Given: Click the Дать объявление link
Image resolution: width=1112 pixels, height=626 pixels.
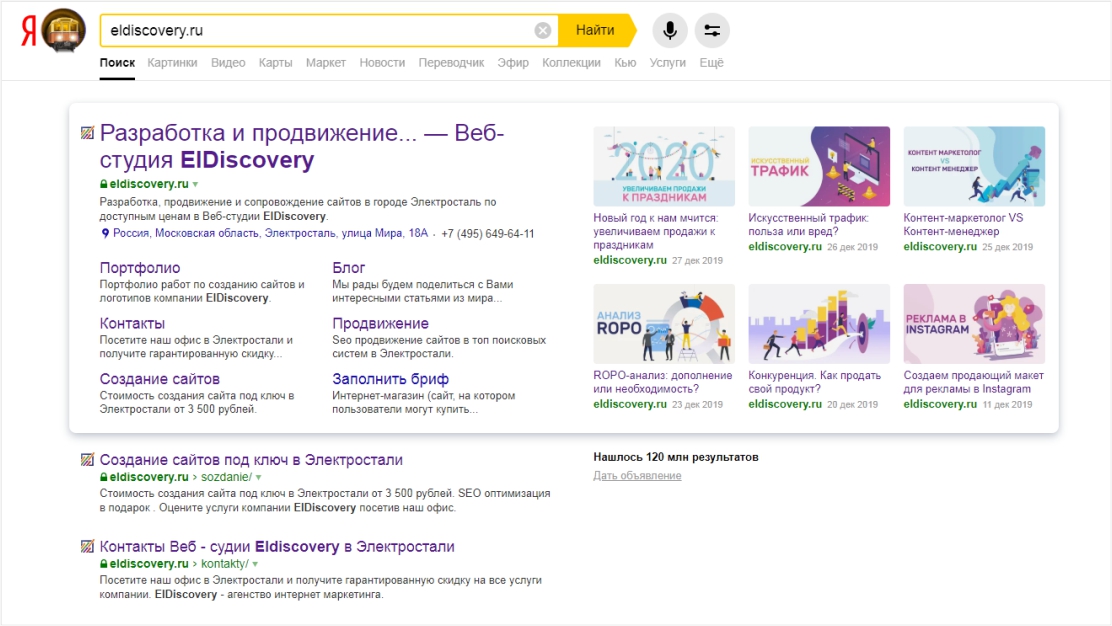Looking at the screenshot, I should [637, 476].
